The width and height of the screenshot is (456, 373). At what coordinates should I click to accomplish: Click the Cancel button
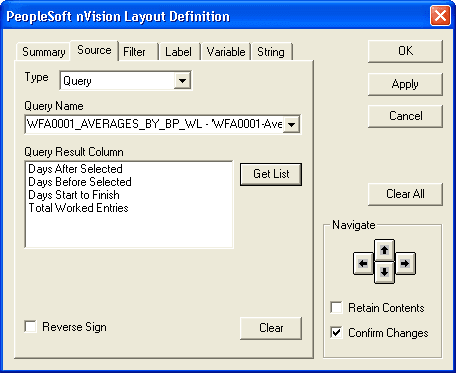click(405, 116)
